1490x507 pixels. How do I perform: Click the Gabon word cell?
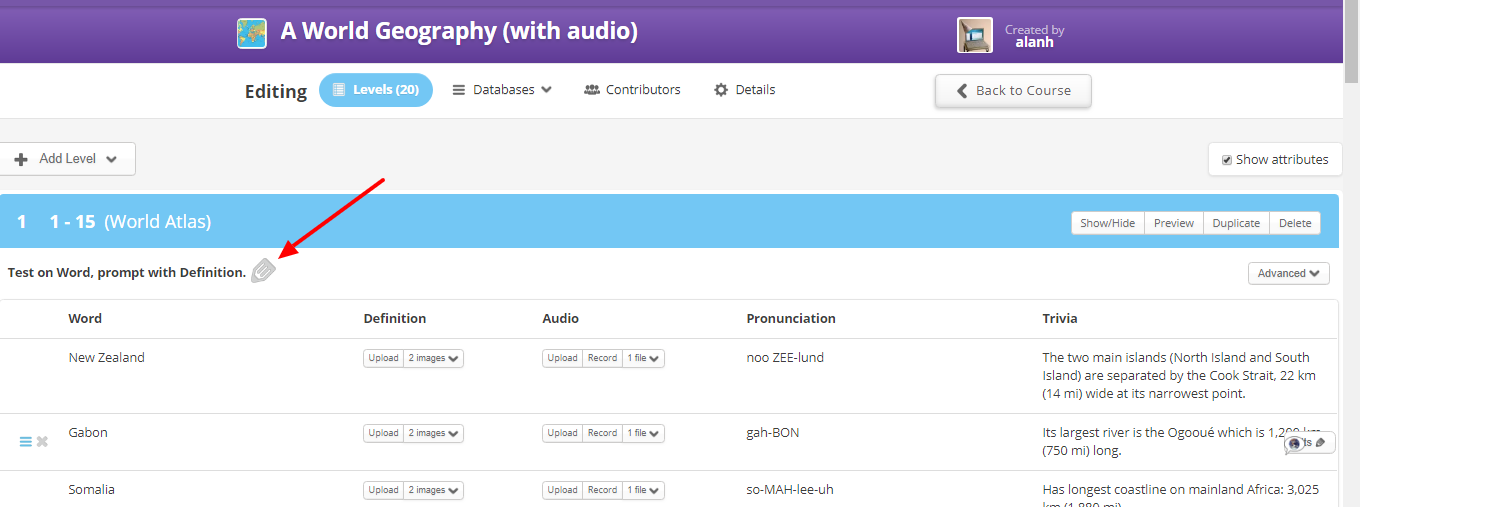(x=88, y=432)
